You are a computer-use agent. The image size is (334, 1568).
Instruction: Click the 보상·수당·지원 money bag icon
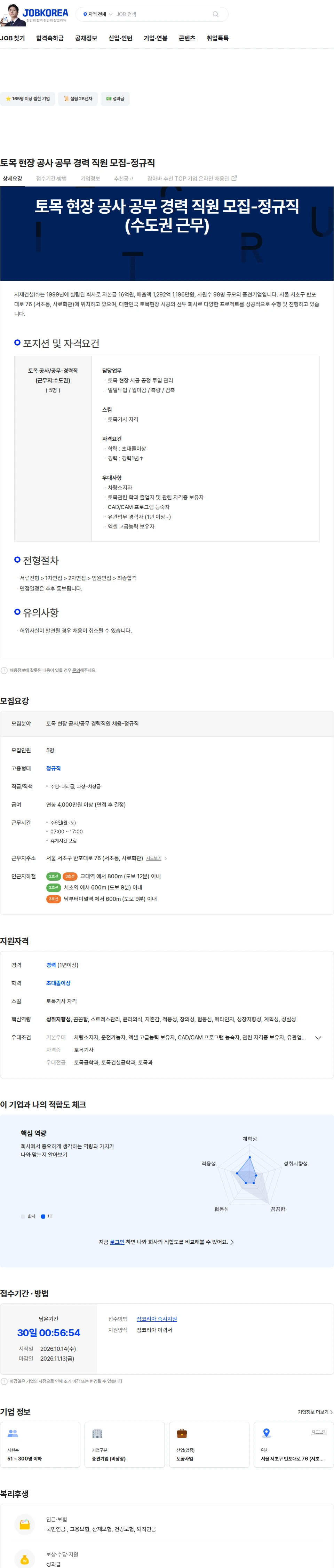25,1559
